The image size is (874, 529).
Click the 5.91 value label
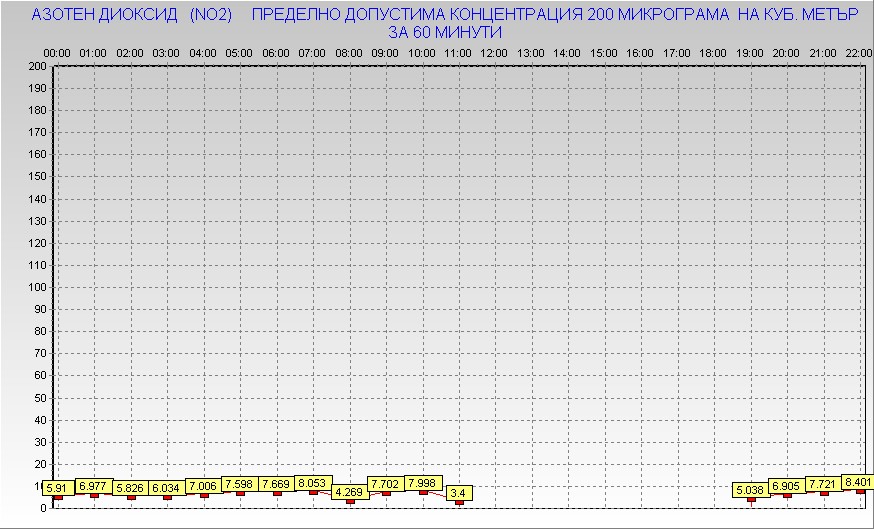coord(56,488)
